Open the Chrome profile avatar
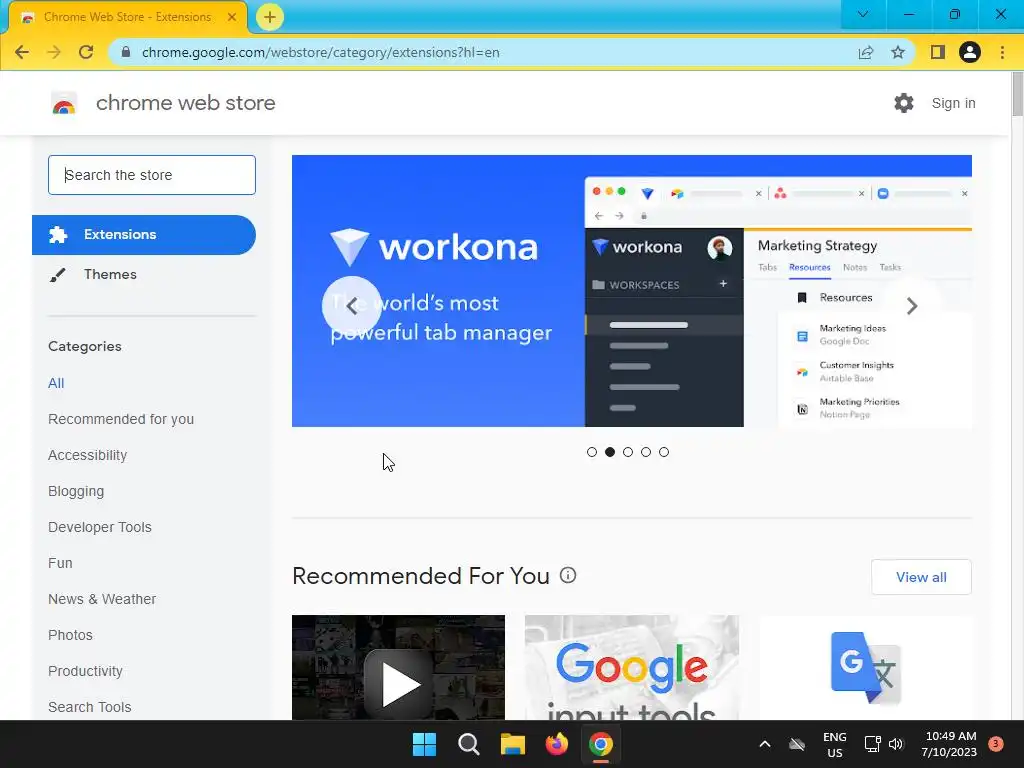Screen dimensions: 1024x768 (x=970, y=52)
